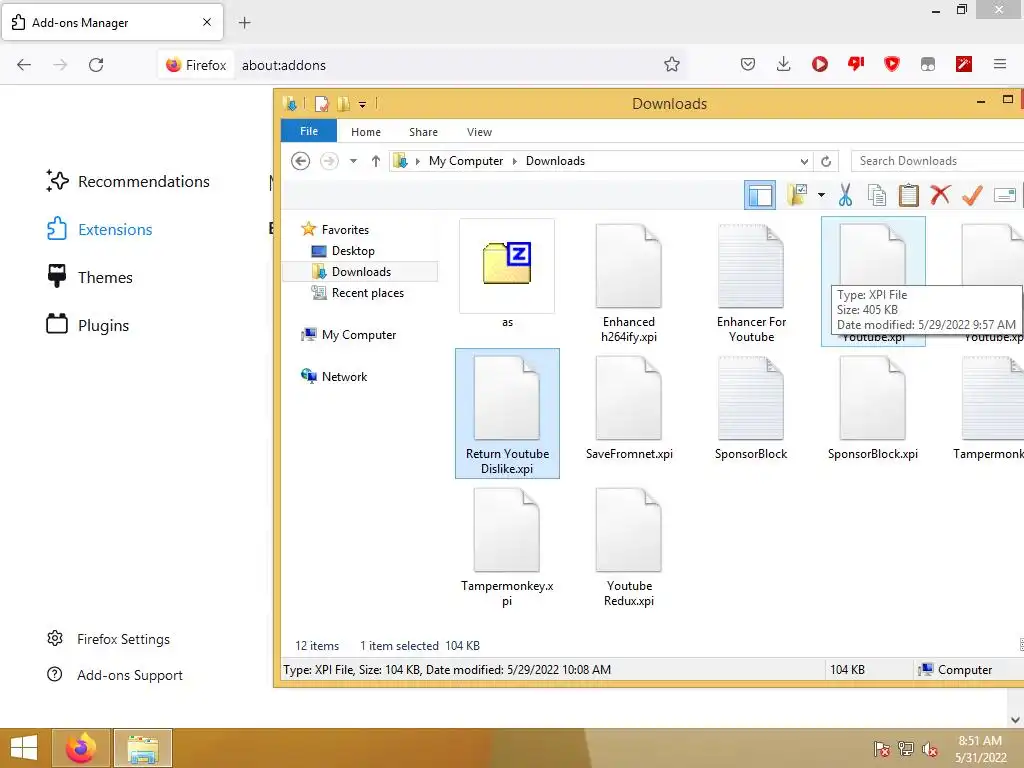Refresh the Downloads folder view

tap(825, 161)
